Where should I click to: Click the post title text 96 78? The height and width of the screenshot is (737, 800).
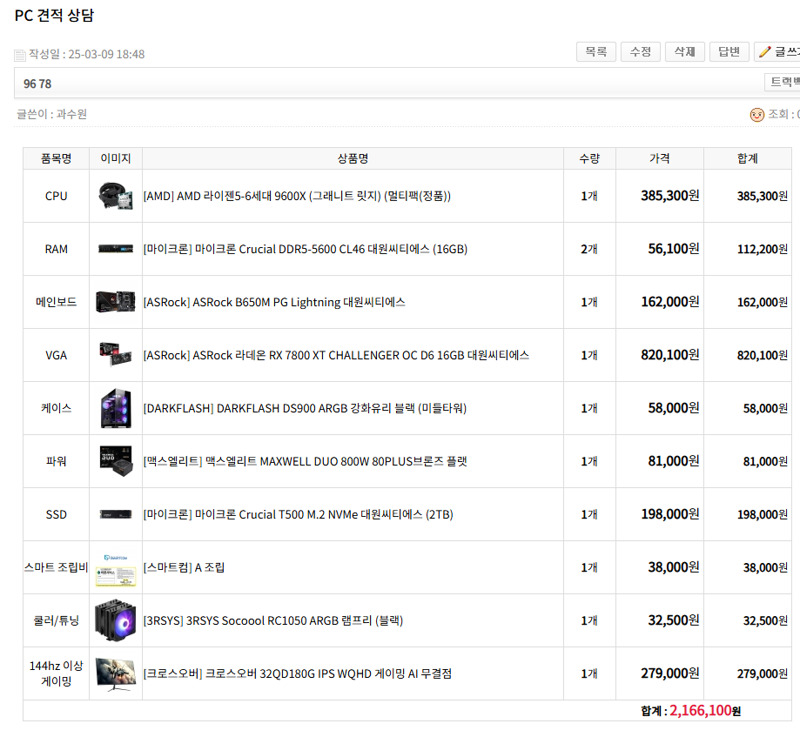pos(37,84)
